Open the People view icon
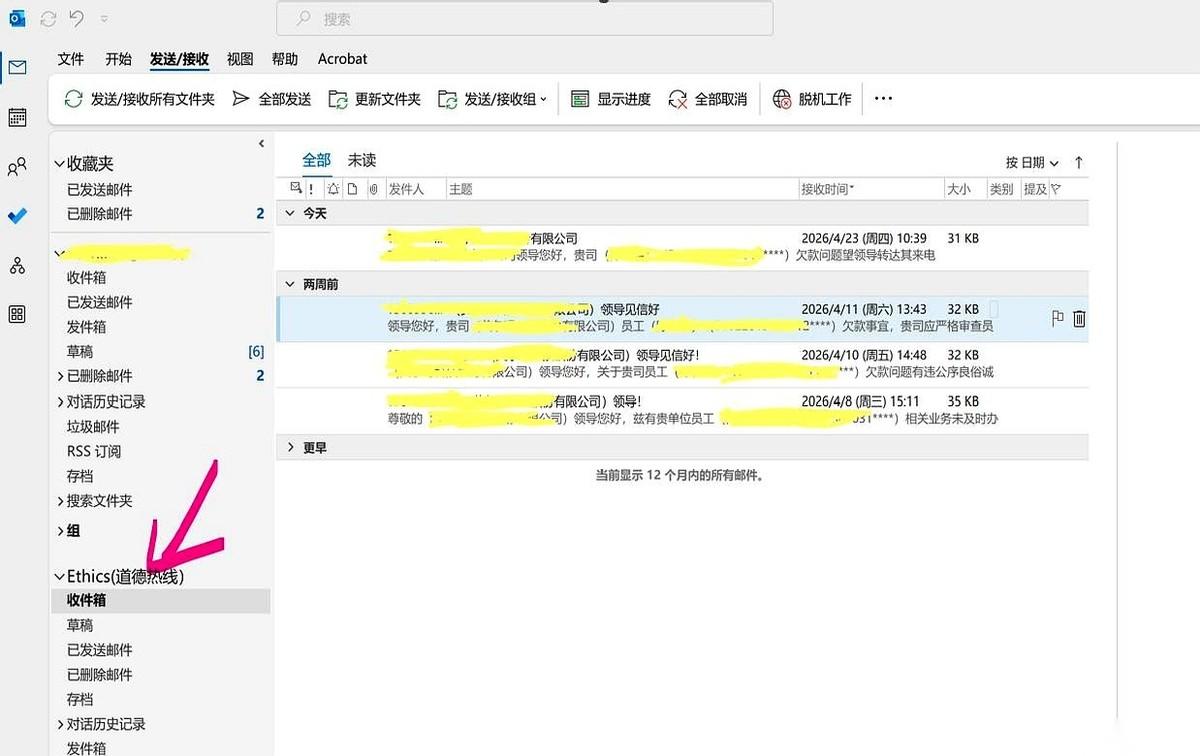The height and width of the screenshot is (756, 1200). [x=16, y=167]
